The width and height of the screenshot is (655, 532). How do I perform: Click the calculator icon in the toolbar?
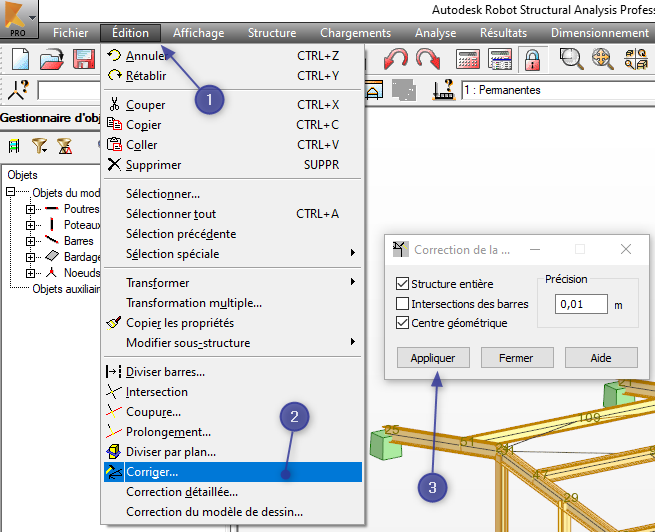tap(469, 59)
